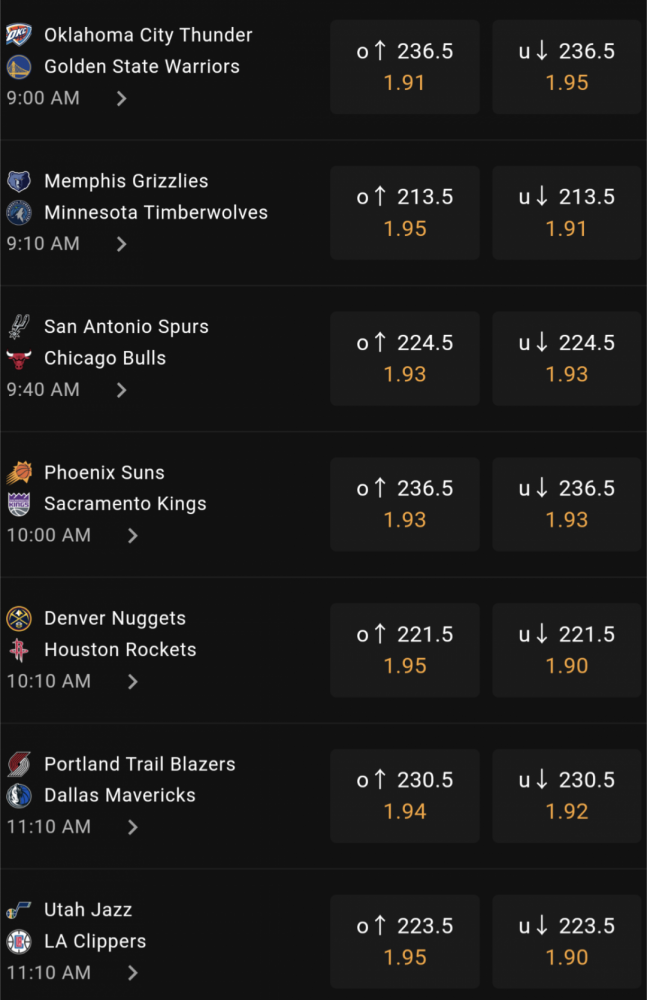Click the Oklahoma City Thunder logo
647x1000 pixels.
(19, 34)
